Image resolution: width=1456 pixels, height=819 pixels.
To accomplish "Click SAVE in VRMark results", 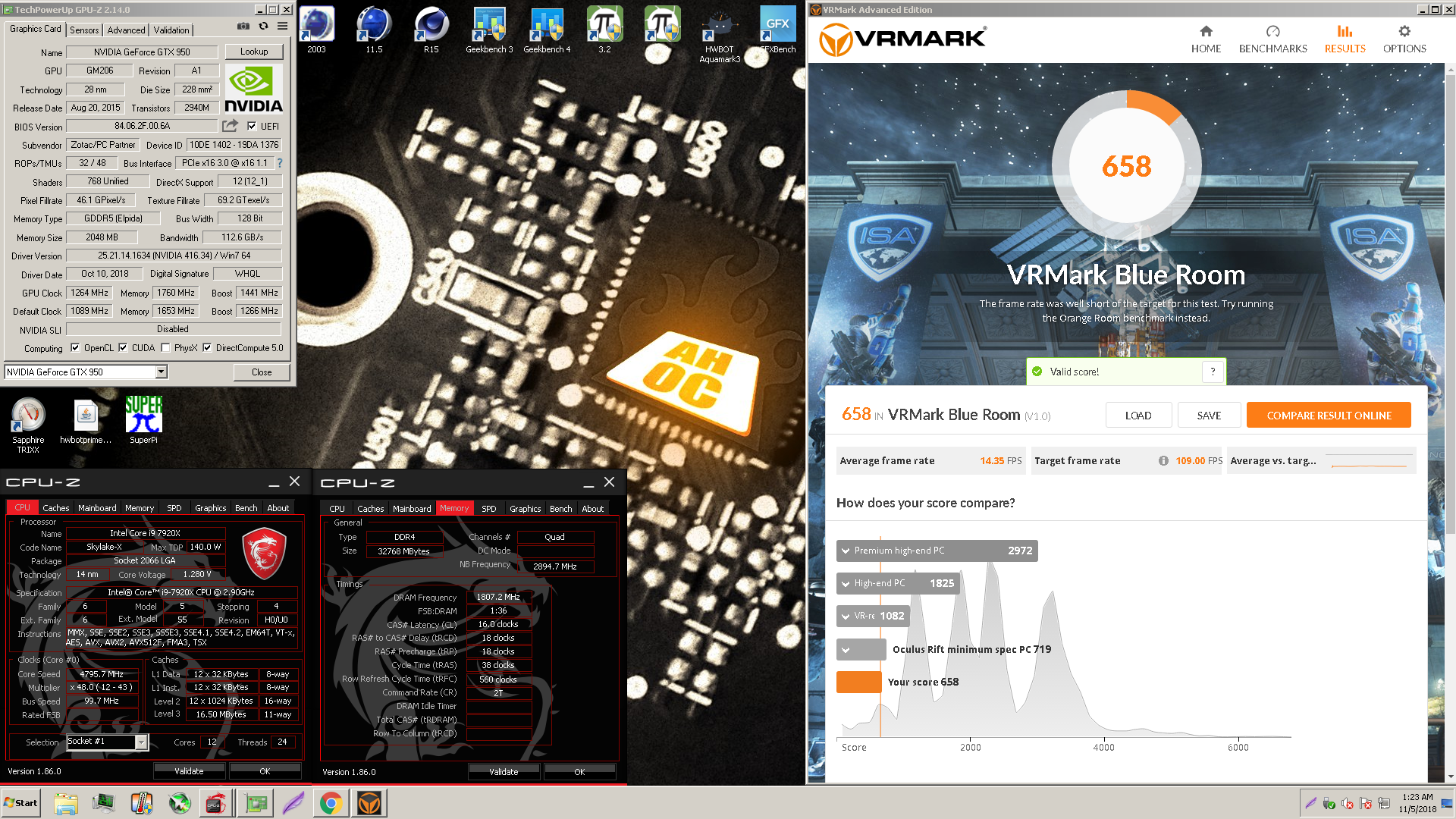I will [1209, 416].
